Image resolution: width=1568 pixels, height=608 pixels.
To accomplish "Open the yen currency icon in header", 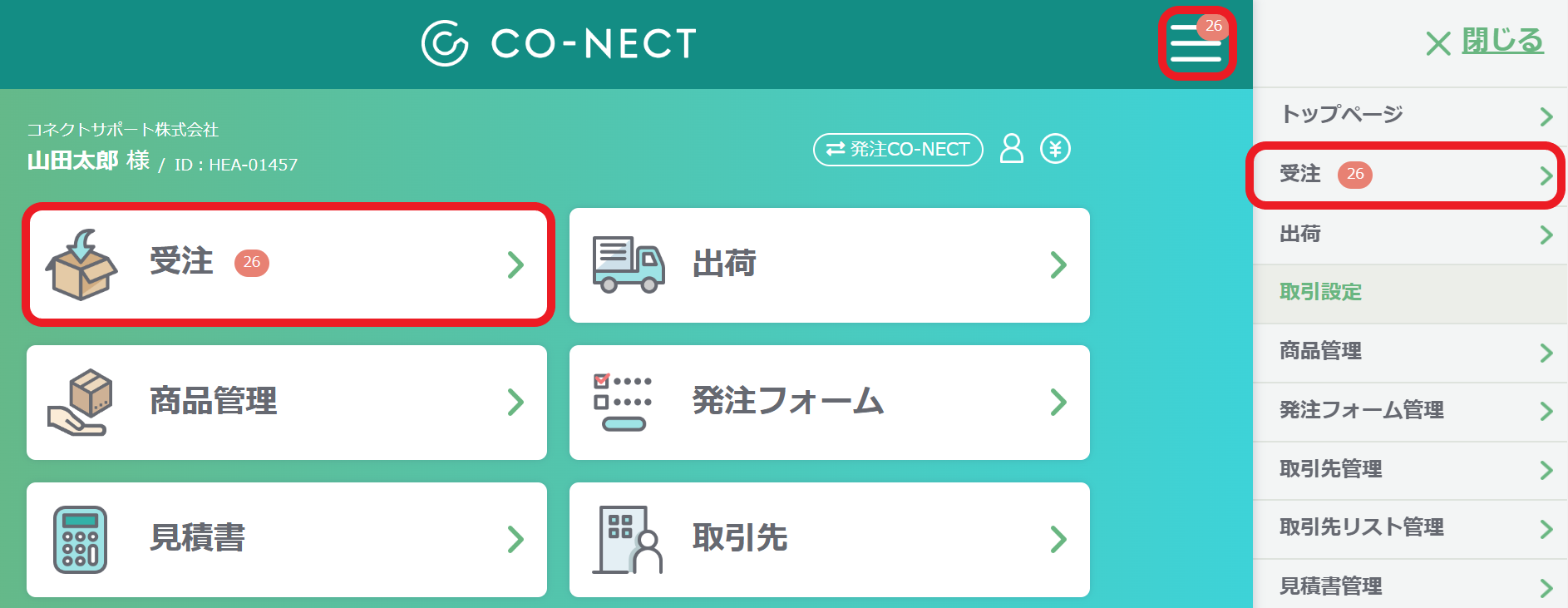I will (x=1055, y=150).
